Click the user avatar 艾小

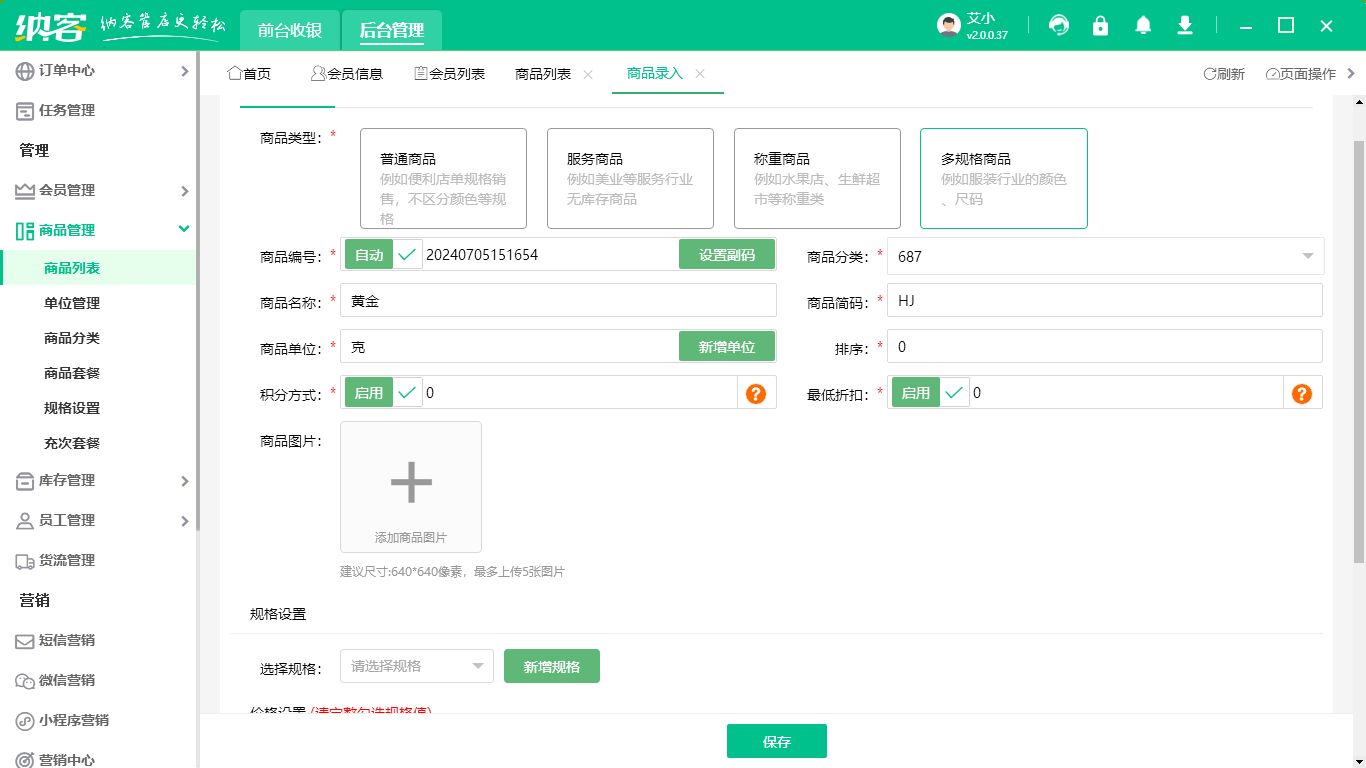(949, 25)
